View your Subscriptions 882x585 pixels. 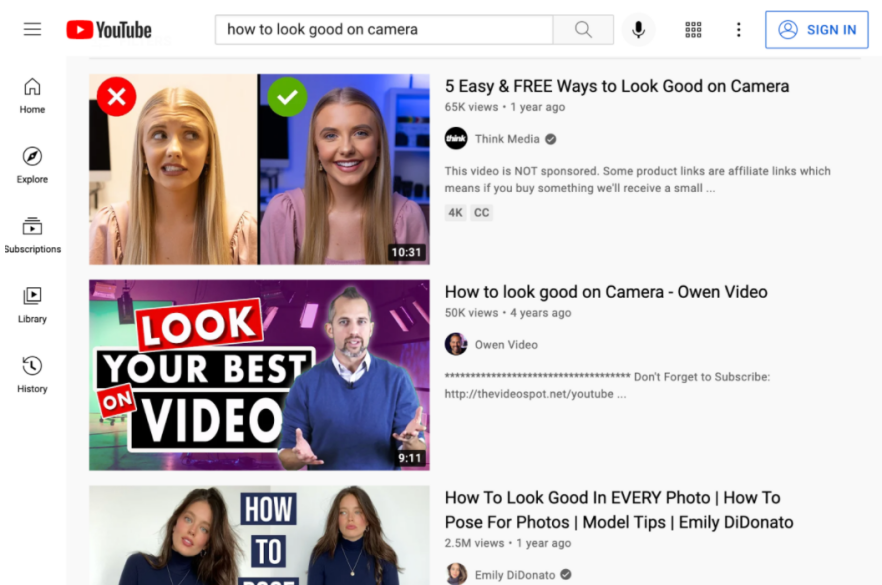(33, 235)
